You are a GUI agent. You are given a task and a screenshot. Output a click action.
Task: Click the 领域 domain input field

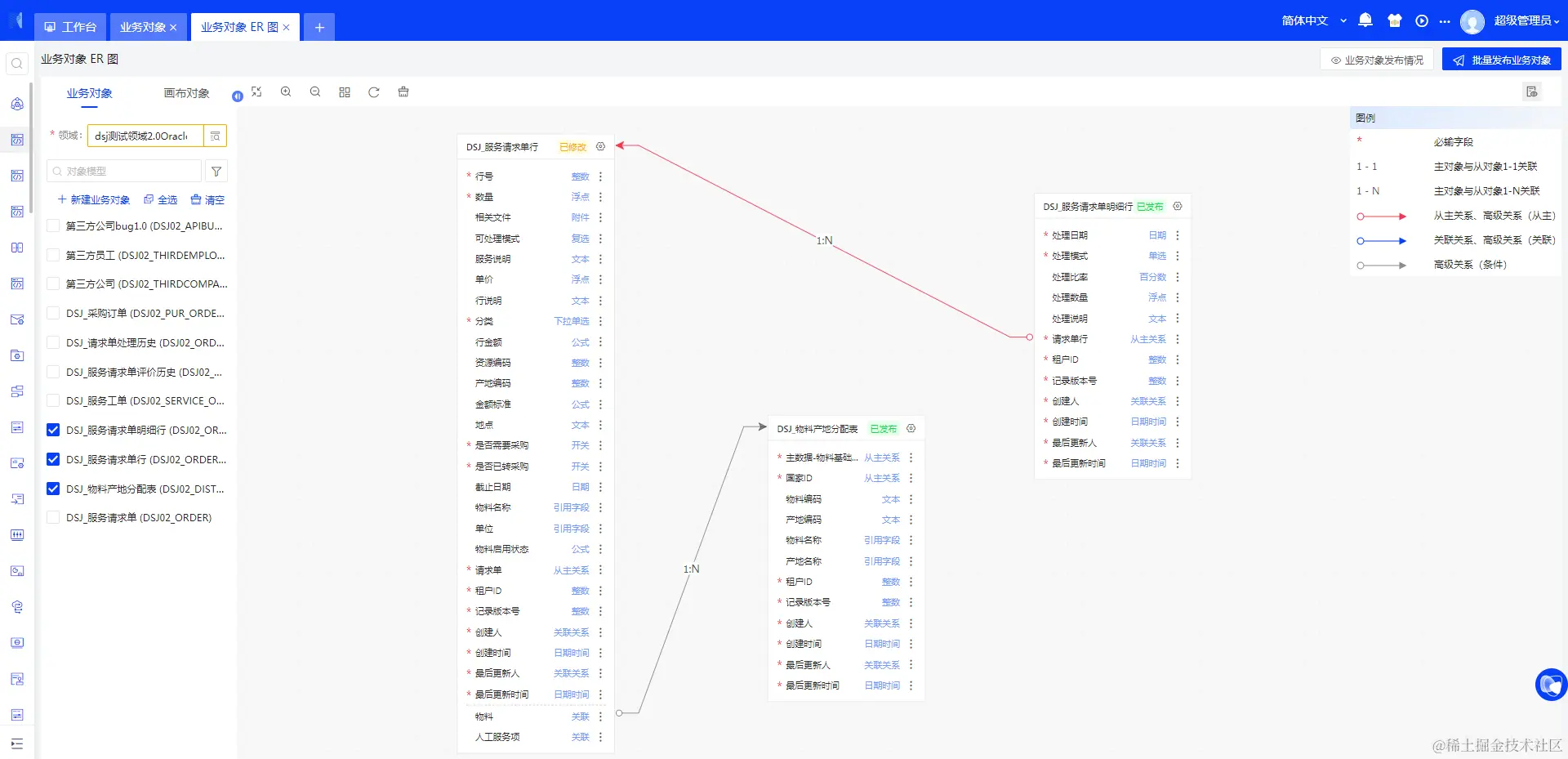[145, 136]
